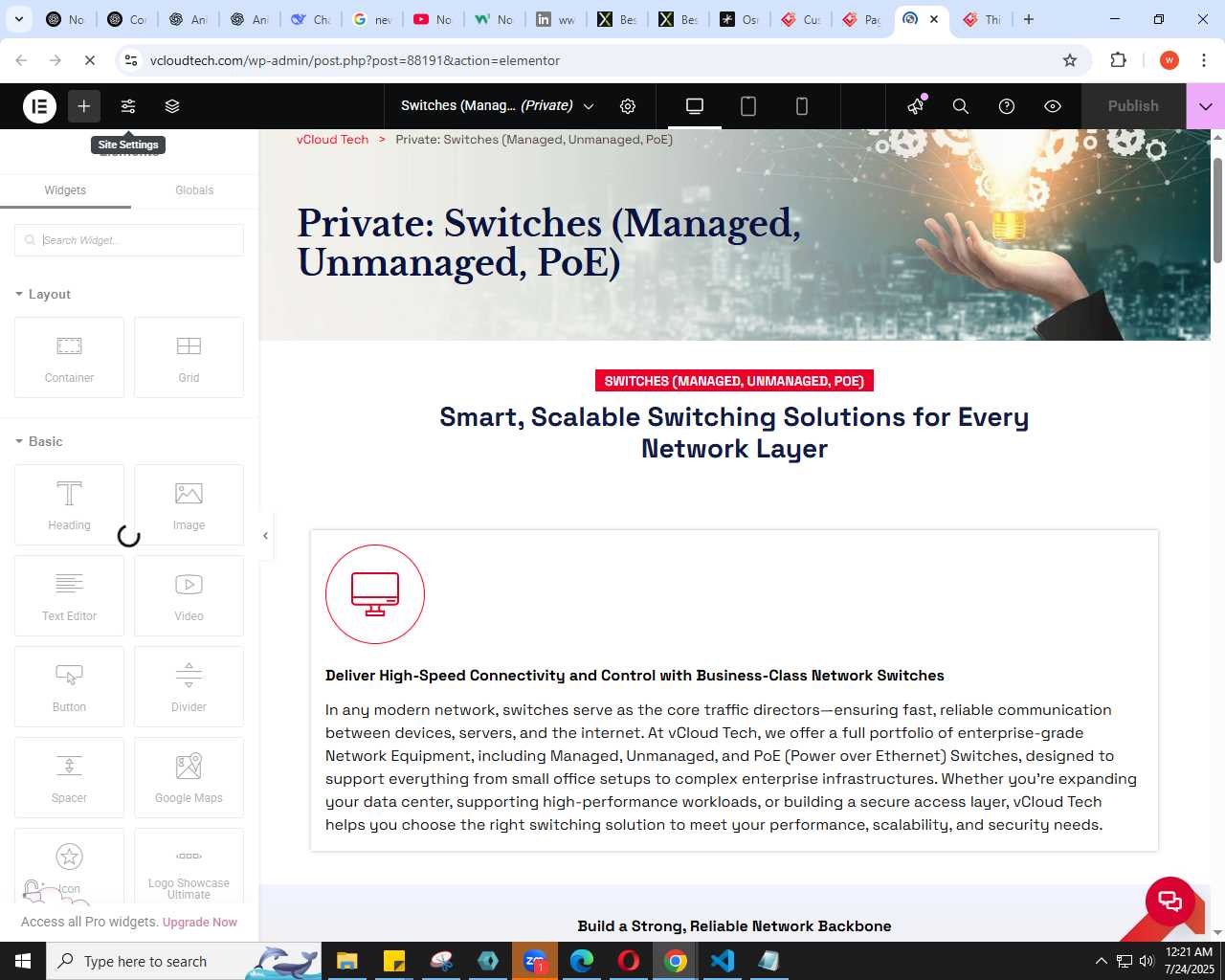
Task: View site information icon in address bar
Action: [131, 60]
